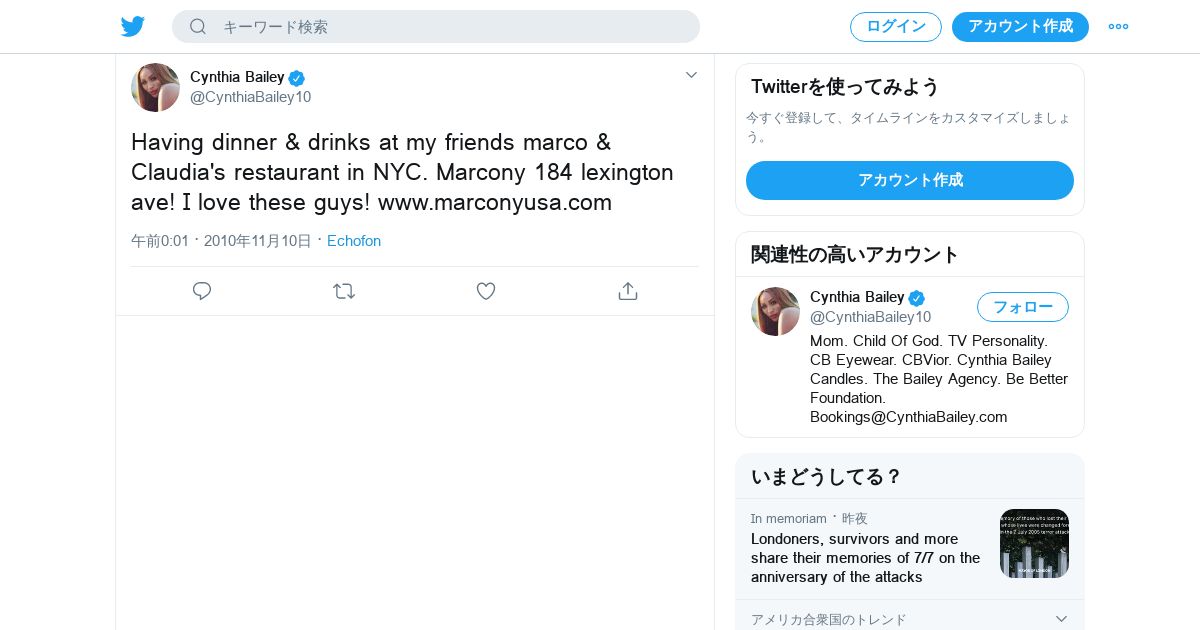Open @CynthiaBailey10 handle in tweet header
This screenshot has height=630, width=1200.
[250, 97]
